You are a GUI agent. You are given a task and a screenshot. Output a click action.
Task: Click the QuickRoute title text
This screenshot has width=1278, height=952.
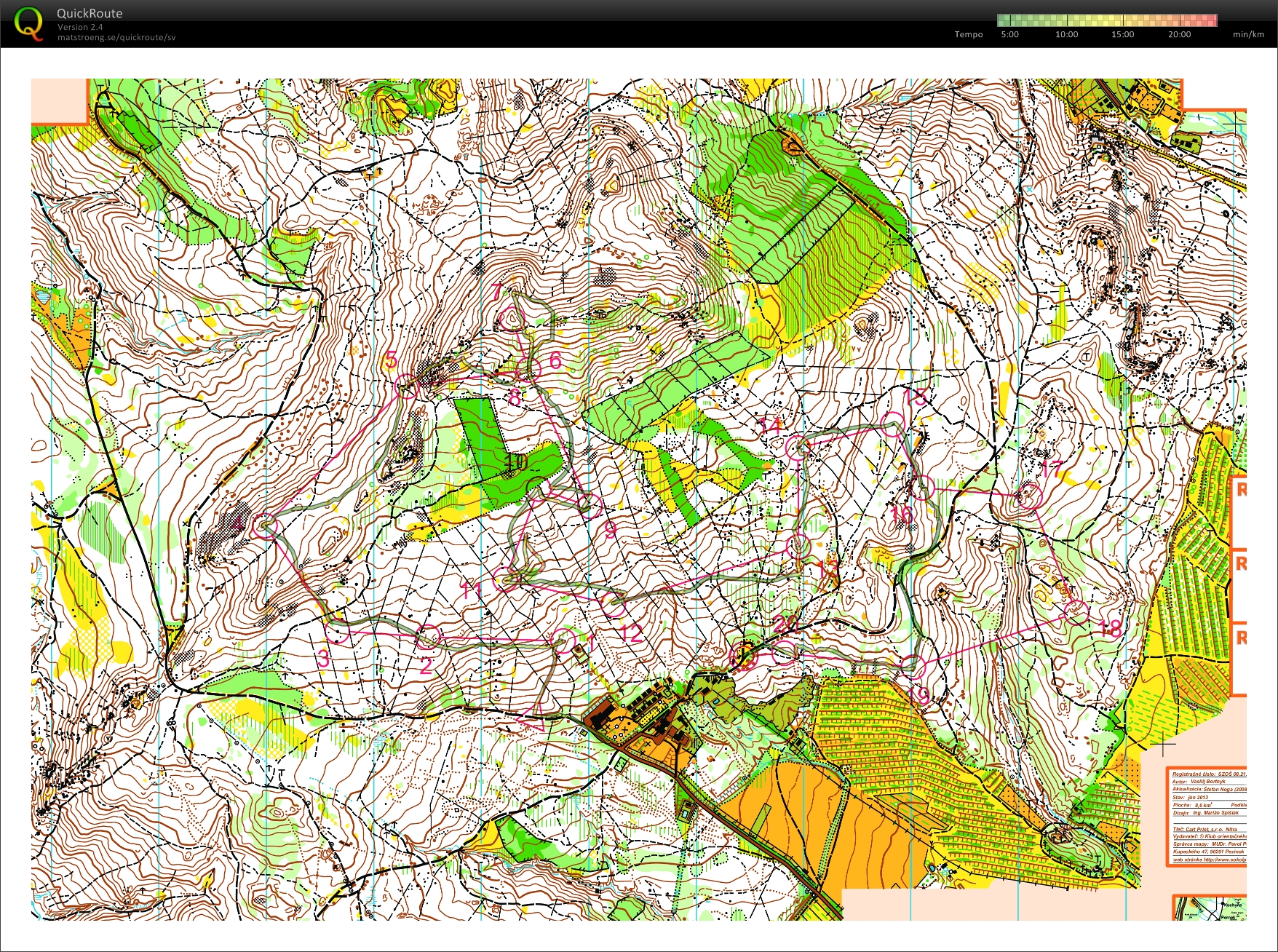click(x=90, y=13)
